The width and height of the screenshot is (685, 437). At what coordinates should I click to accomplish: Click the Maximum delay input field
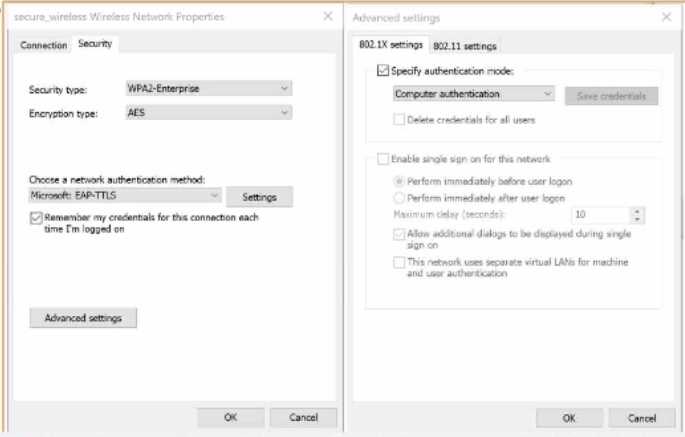pyautogui.click(x=600, y=214)
